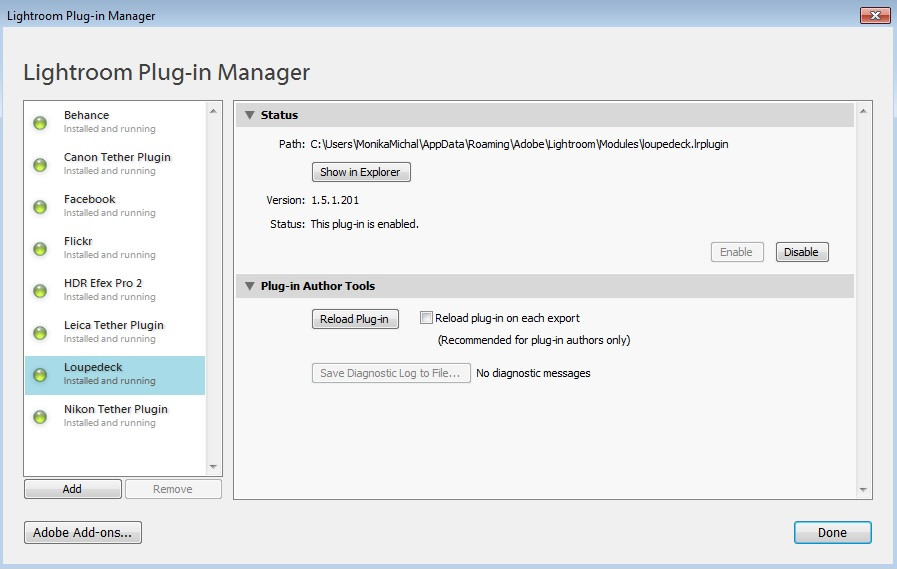Click the details panel scroll up arrow
This screenshot has width=897, height=569.
pos(863,111)
